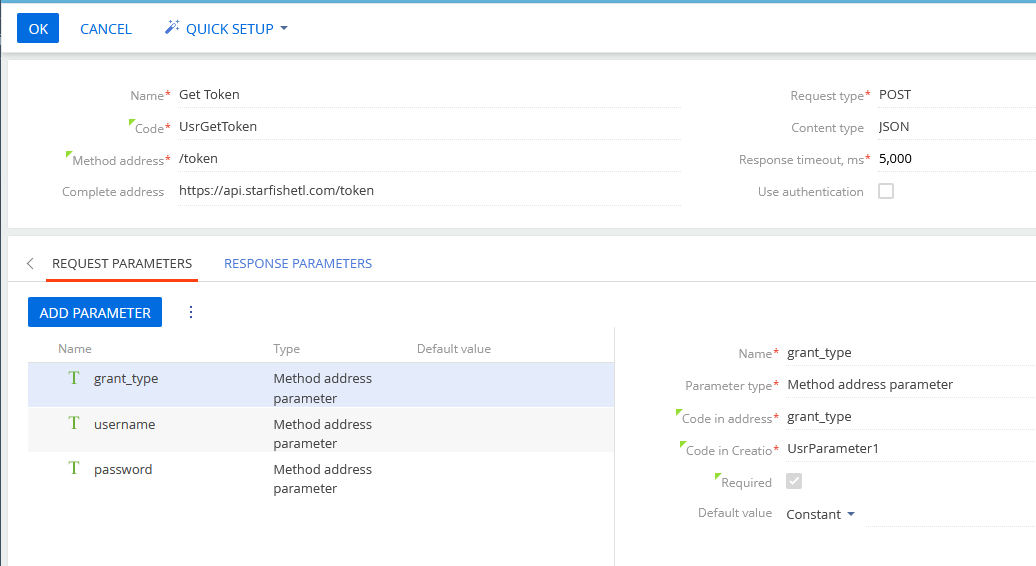Open the Content type JSON dropdown
1036x566 pixels.
(957, 127)
